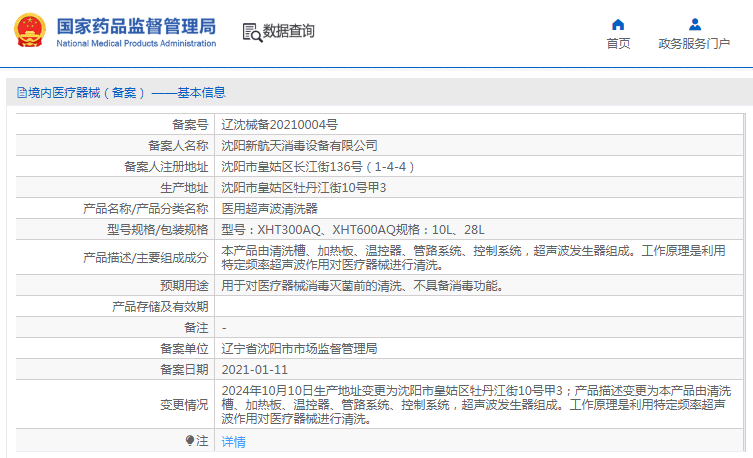Go to 首页 text link
Viewport: 753px width, 458px height.
(x=618, y=44)
